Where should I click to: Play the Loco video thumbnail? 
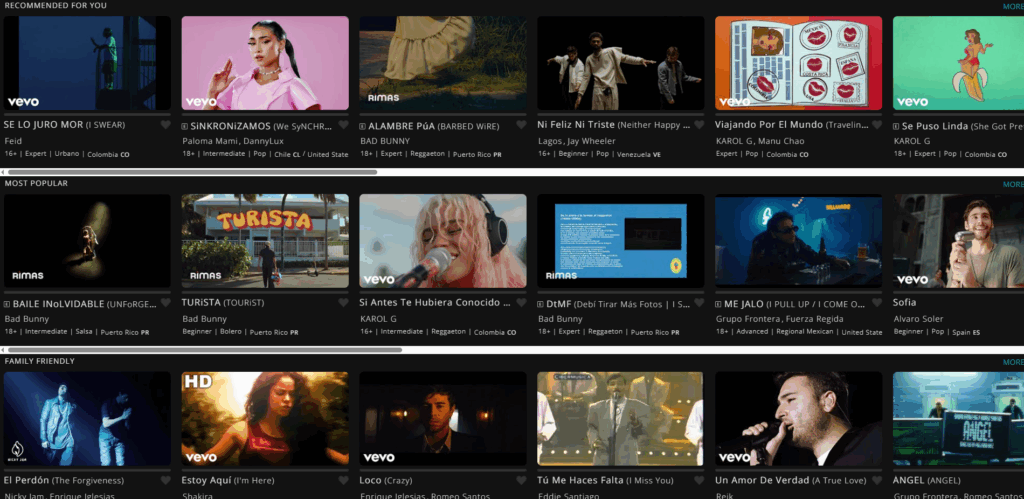tap(443, 419)
